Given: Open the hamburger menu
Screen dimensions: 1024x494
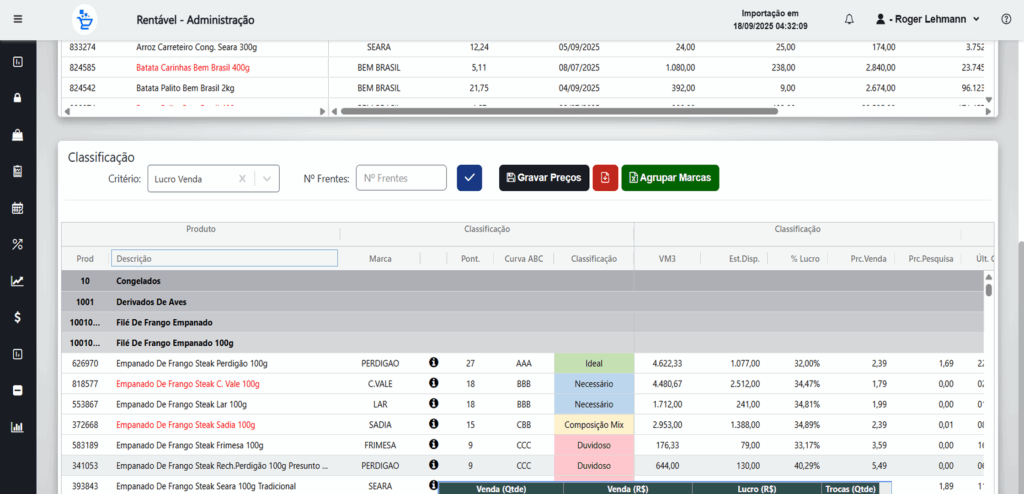Looking at the screenshot, I should point(17,19).
